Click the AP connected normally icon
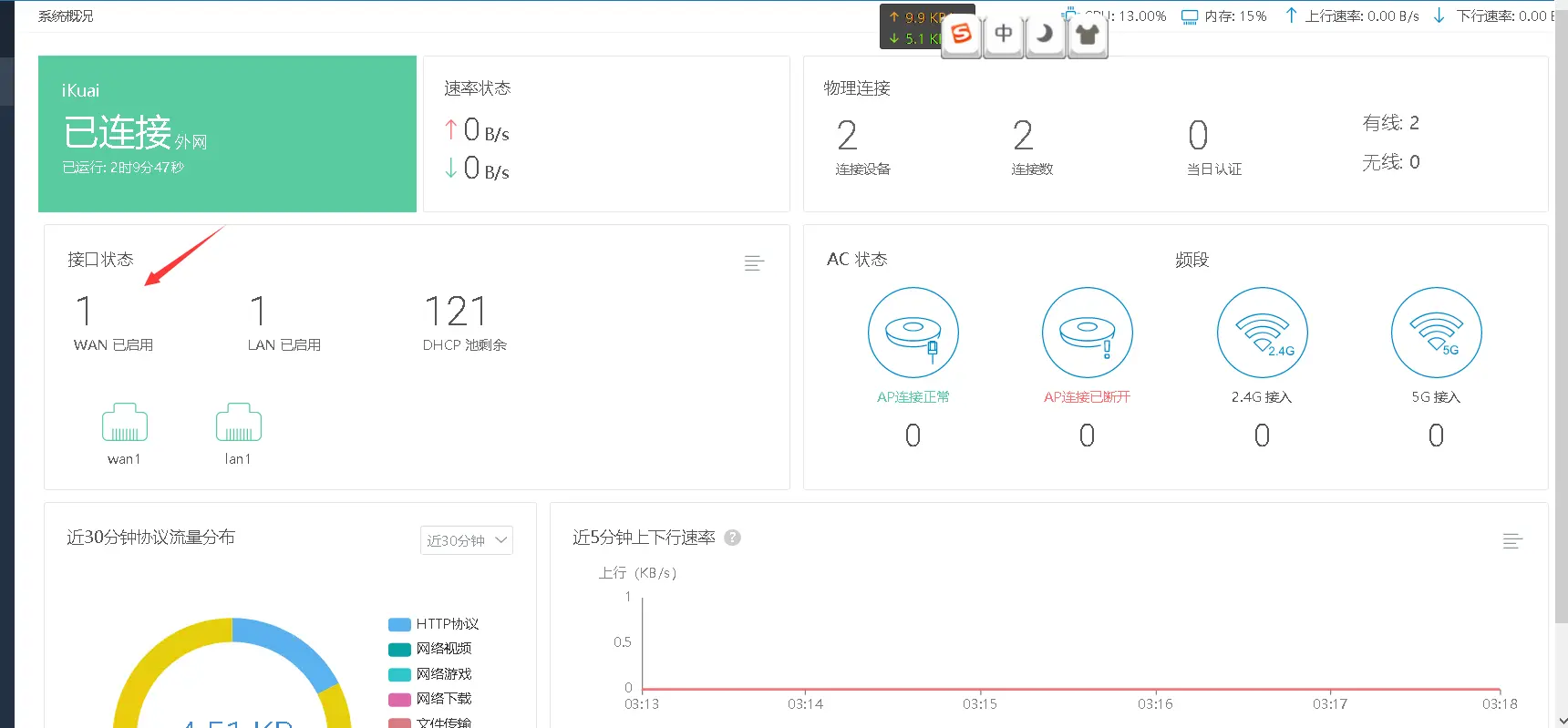This screenshot has width=1568, height=728. coord(913,333)
